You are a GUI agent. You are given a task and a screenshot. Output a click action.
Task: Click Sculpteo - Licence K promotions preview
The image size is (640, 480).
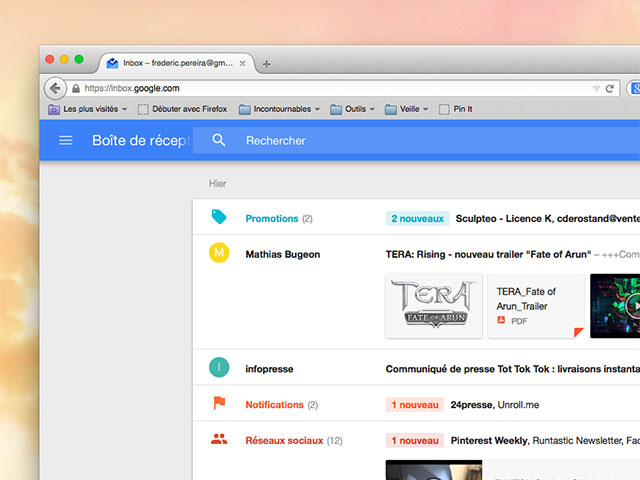pos(548,218)
